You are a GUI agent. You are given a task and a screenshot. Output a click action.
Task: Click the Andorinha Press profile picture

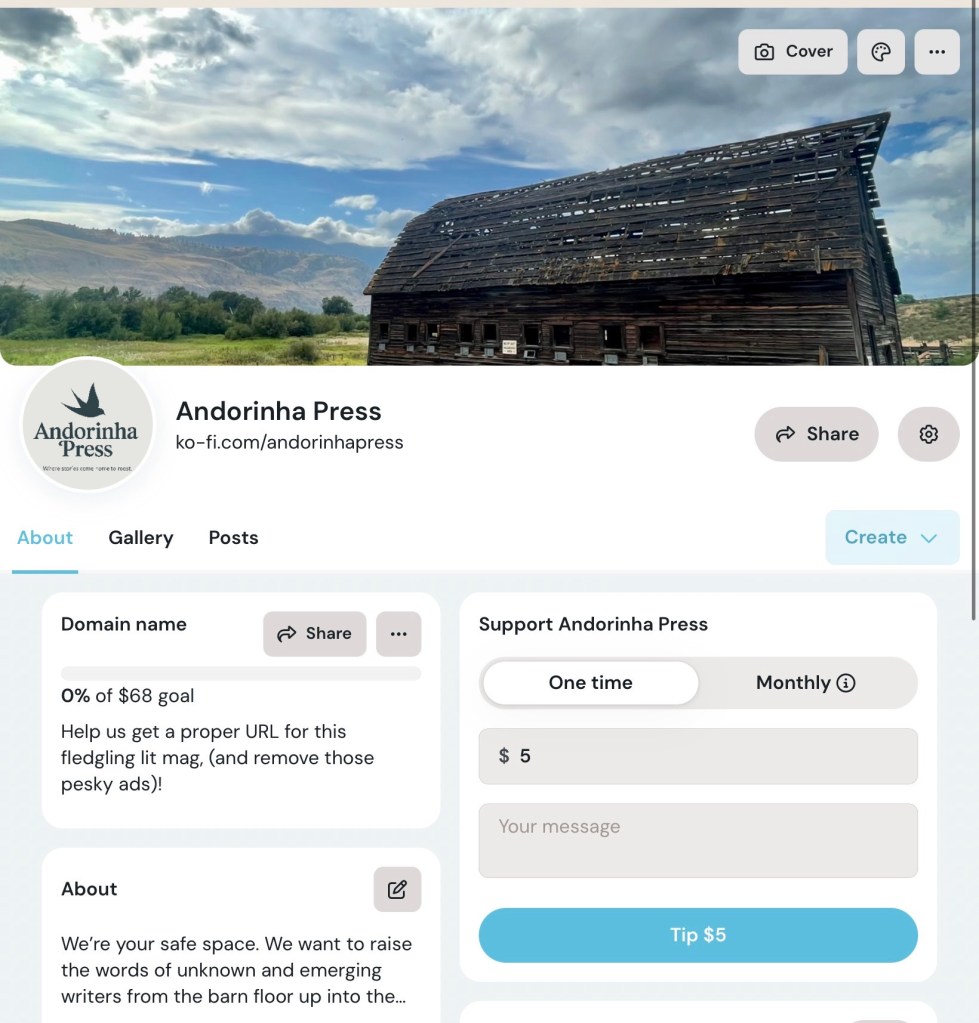click(x=87, y=425)
